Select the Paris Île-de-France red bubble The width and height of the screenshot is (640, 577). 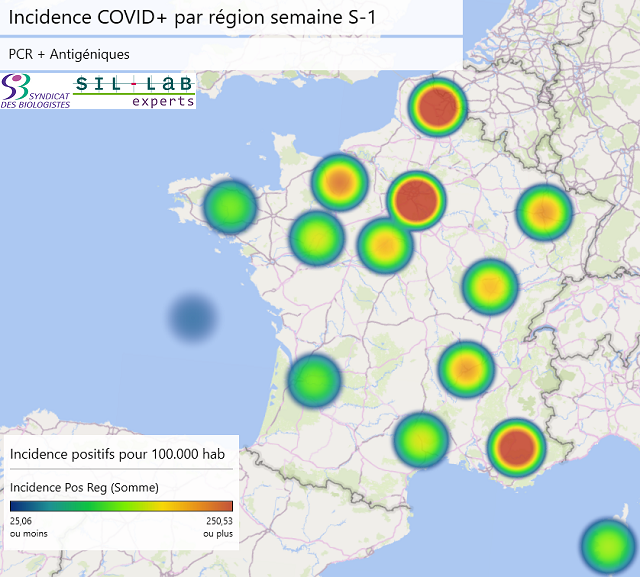[416, 200]
